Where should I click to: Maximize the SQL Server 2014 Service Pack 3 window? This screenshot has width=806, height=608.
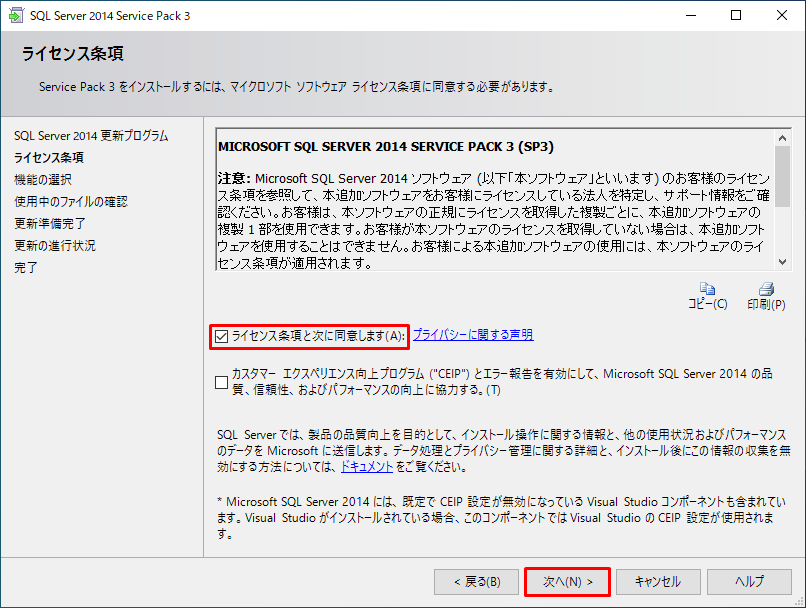click(736, 15)
